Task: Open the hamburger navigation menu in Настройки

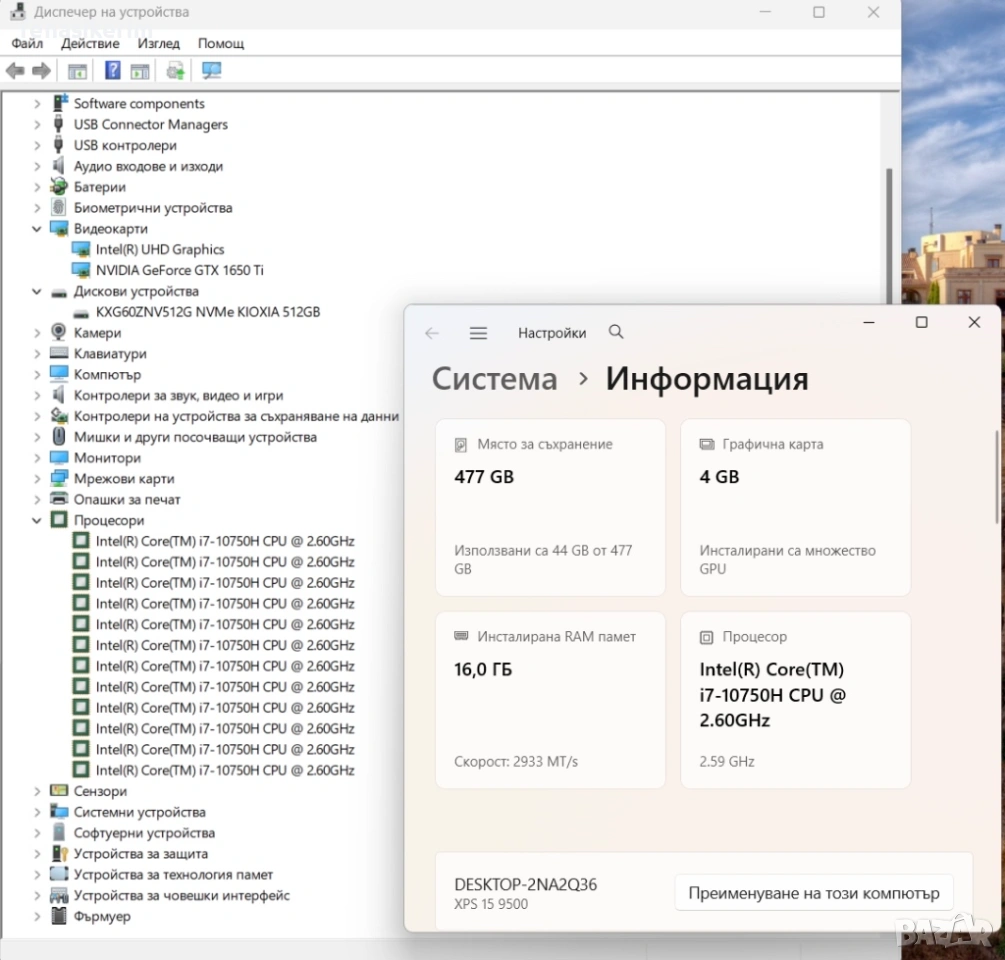Action: (x=478, y=333)
